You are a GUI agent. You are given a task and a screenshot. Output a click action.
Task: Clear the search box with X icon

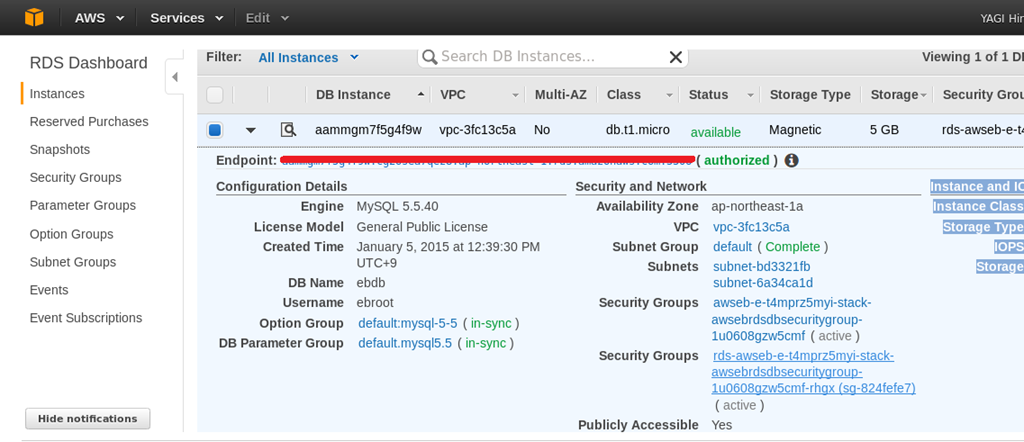(x=676, y=57)
